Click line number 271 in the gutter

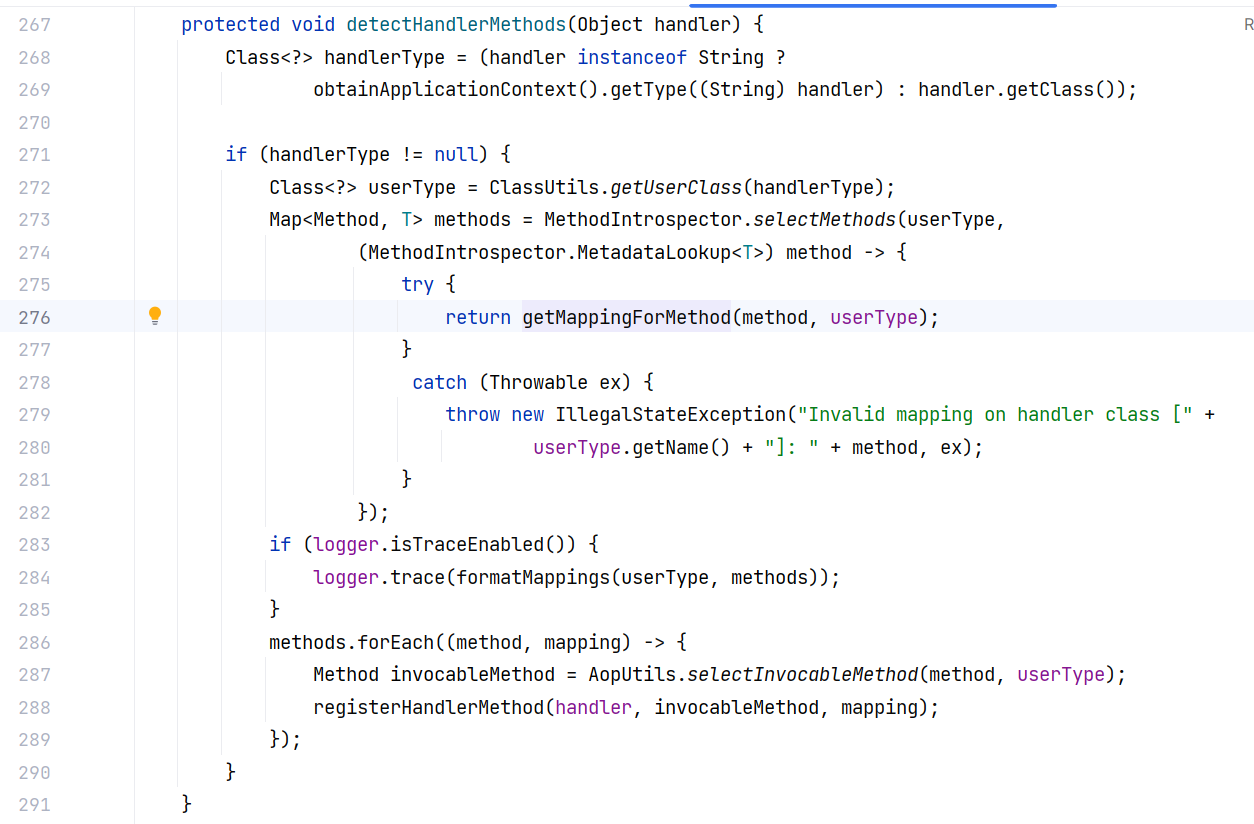pyautogui.click(x=34, y=155)
